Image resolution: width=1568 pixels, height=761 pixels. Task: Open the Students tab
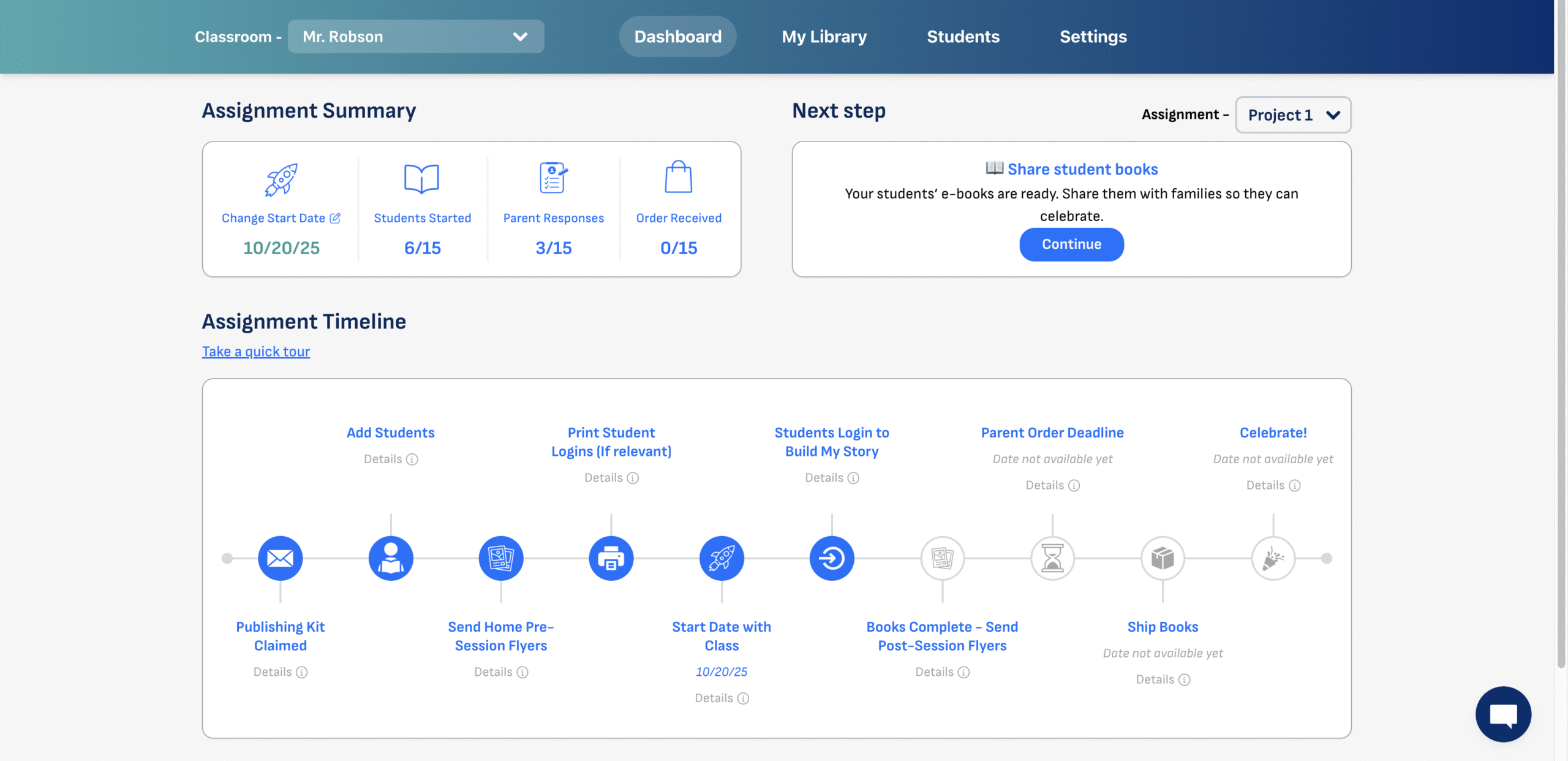963,37
